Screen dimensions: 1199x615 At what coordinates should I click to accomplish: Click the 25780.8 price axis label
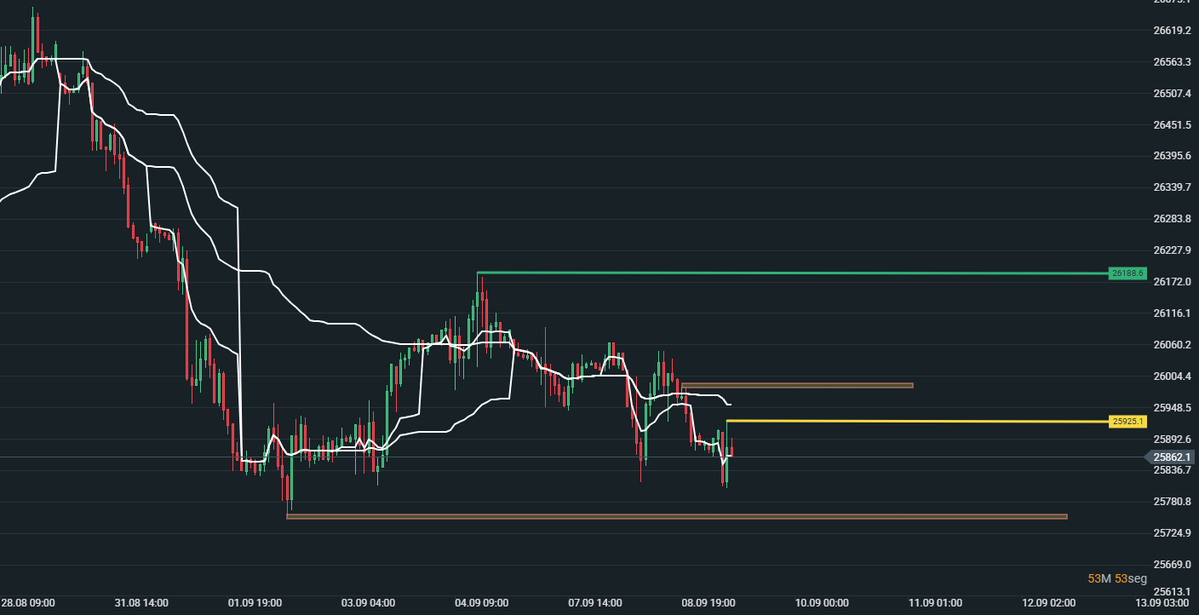(1171, 502)
